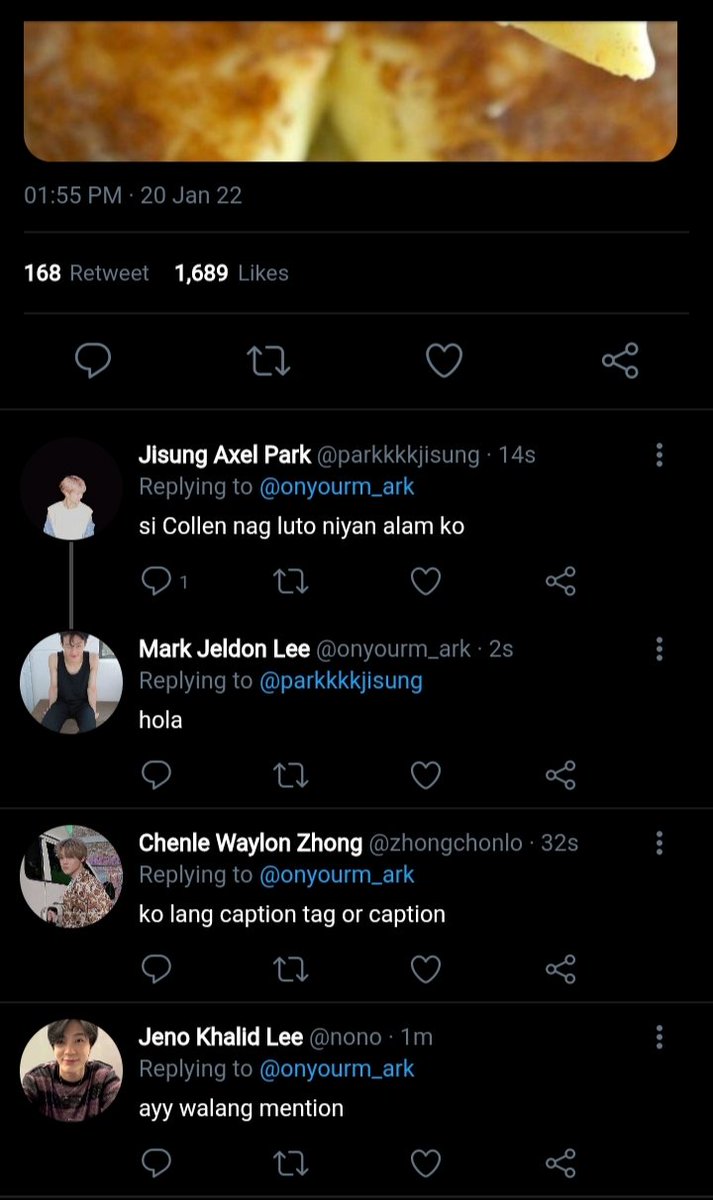This screenshot has width=713, height=1200.
Task: Reply to Jeno Khalid Lee's comment
Action: coord(155,1163)
